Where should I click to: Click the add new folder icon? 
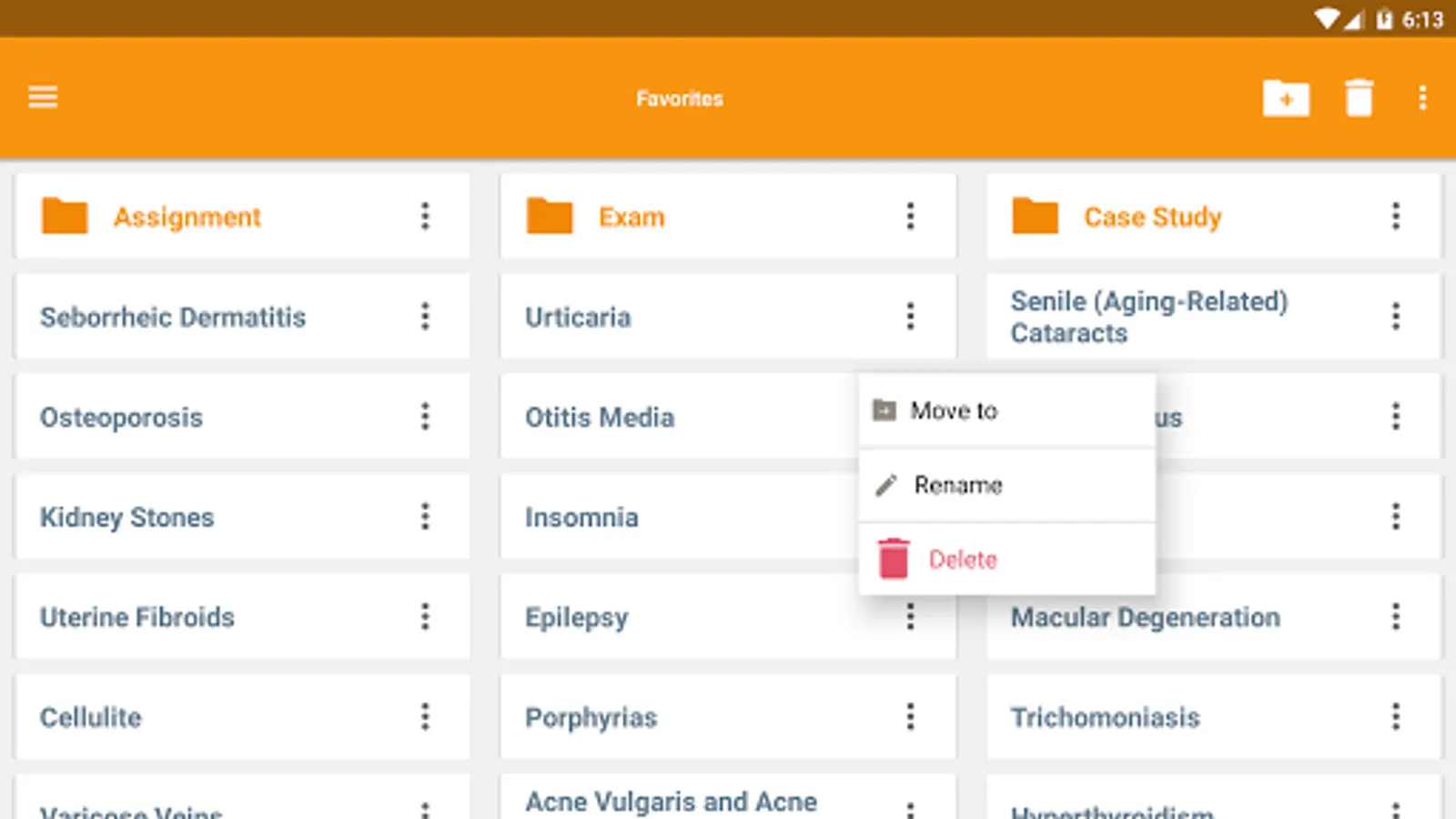click(x=1286, y=97)
